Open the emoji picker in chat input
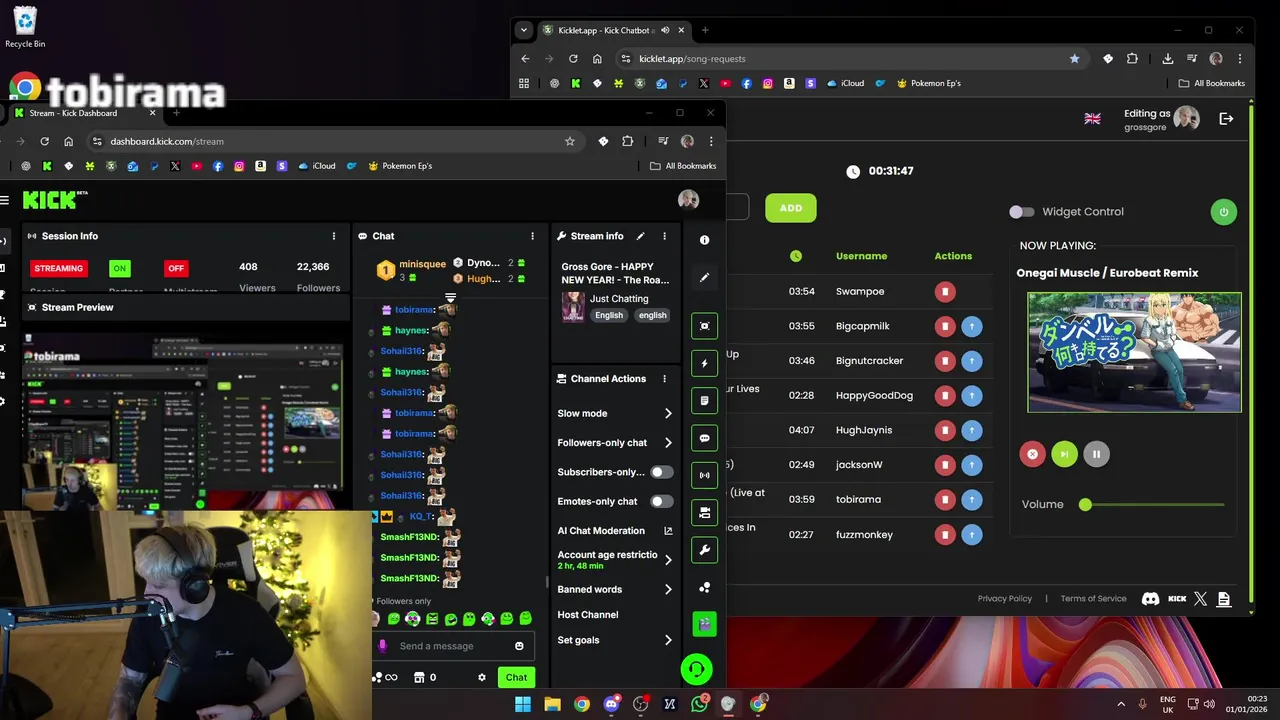The height and width of the screenshot is (720, 1280). point(519,646)
